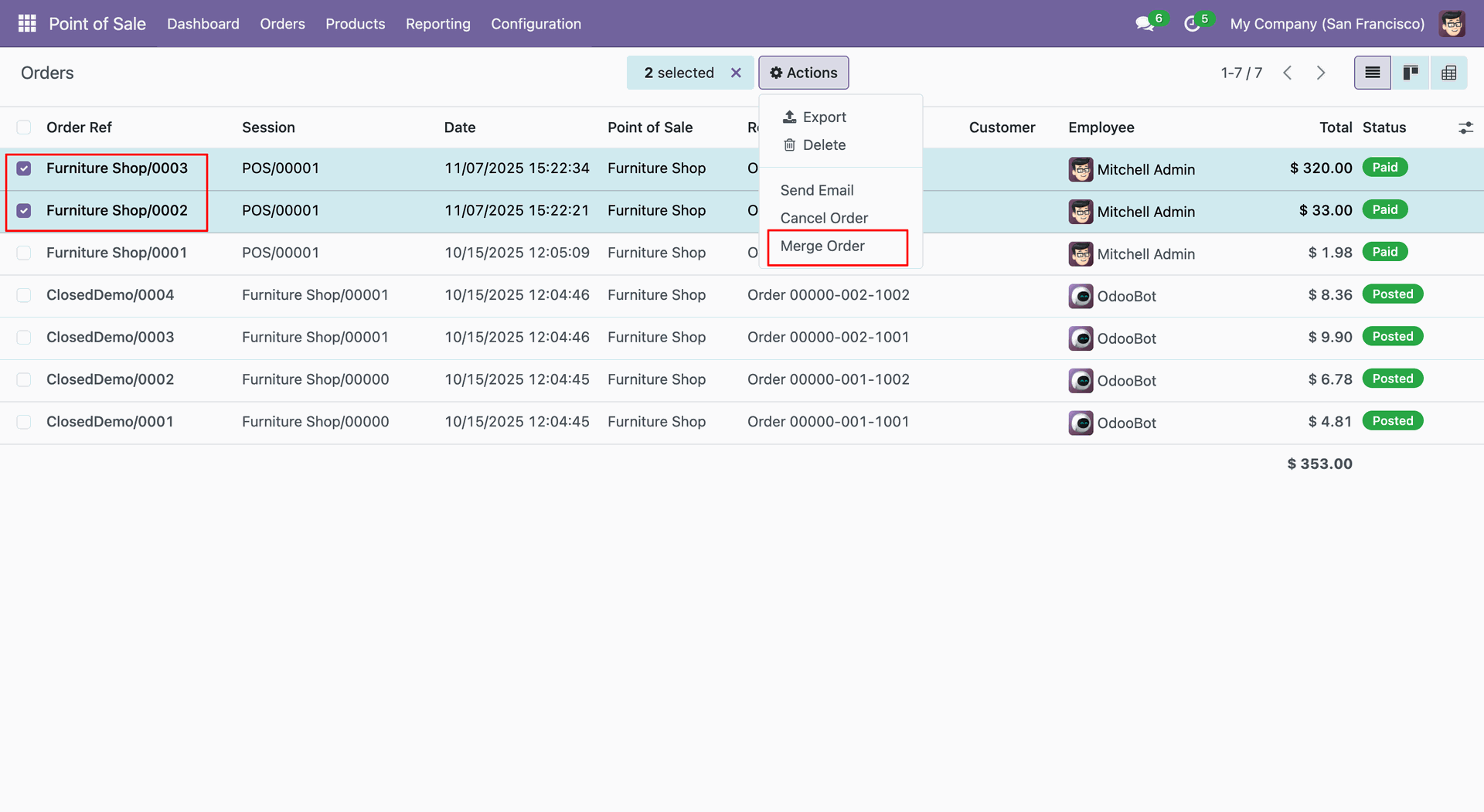Click Export in the Actions menu
Image resolution: width=1484 pixels, height=812 pixels.
(824, 117)
